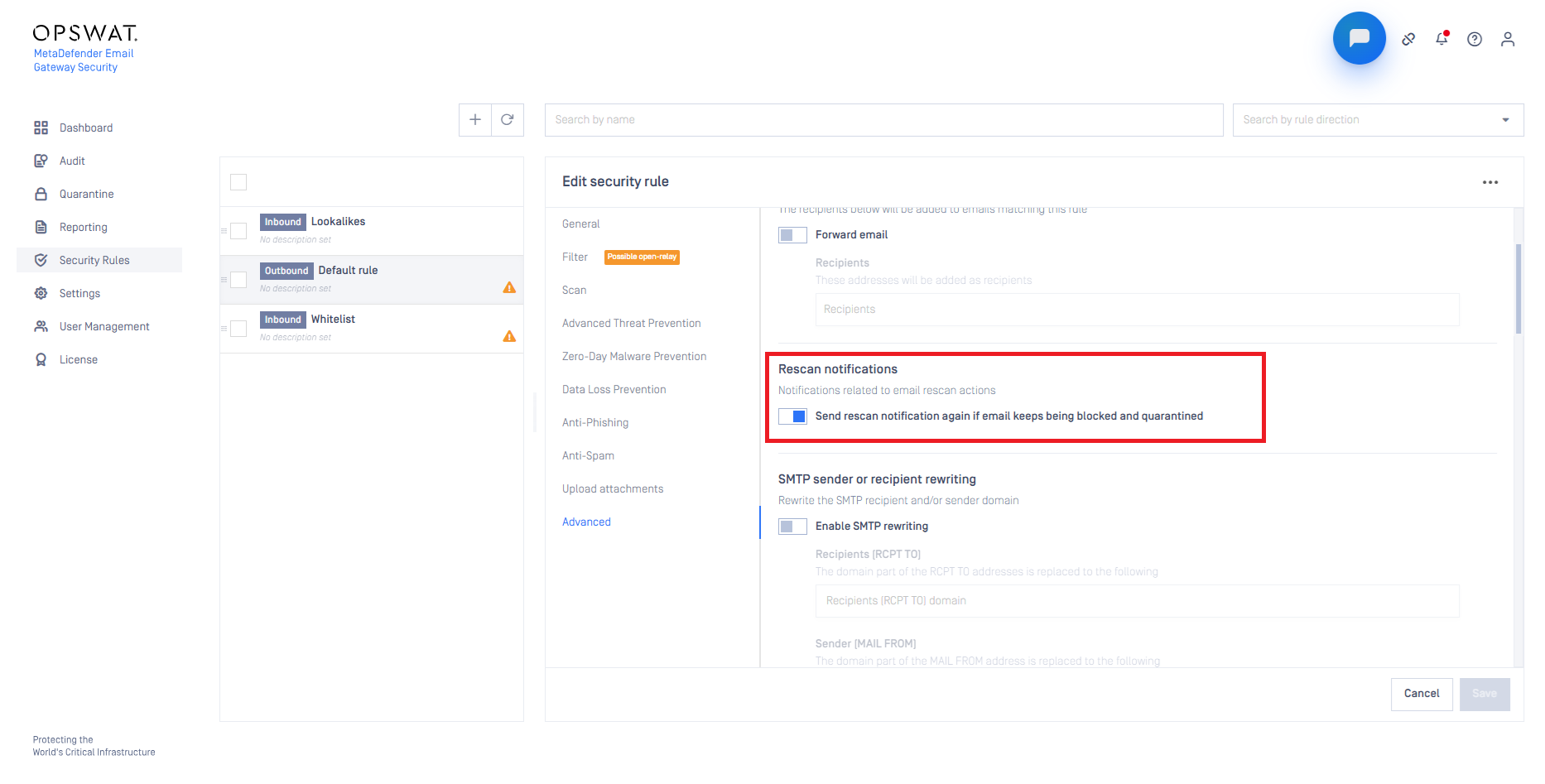Disable the send rescan notification toggle

tap(792, 416)
